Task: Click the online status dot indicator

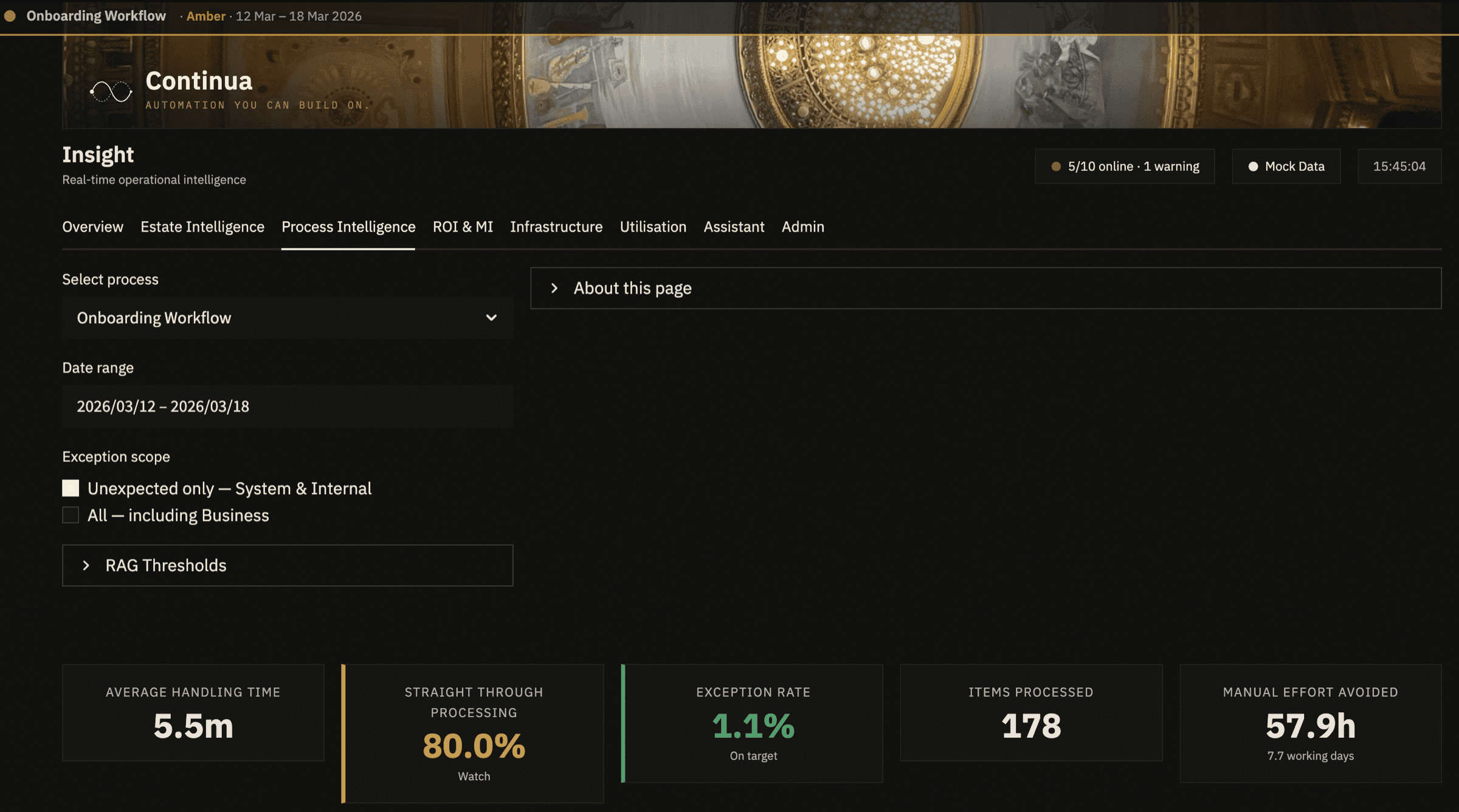Action: coord(1056,167)
